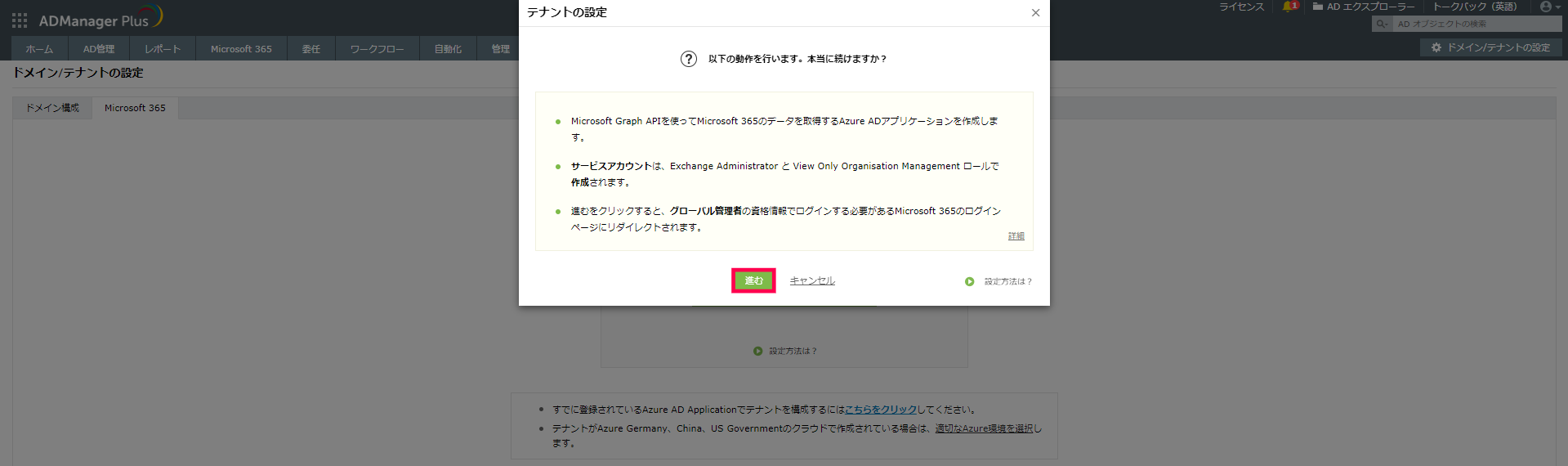Click the background page 設定方法は？ play icon
Image resolution: width=1568 pixels, height=466 pixels.
[757, 351]
